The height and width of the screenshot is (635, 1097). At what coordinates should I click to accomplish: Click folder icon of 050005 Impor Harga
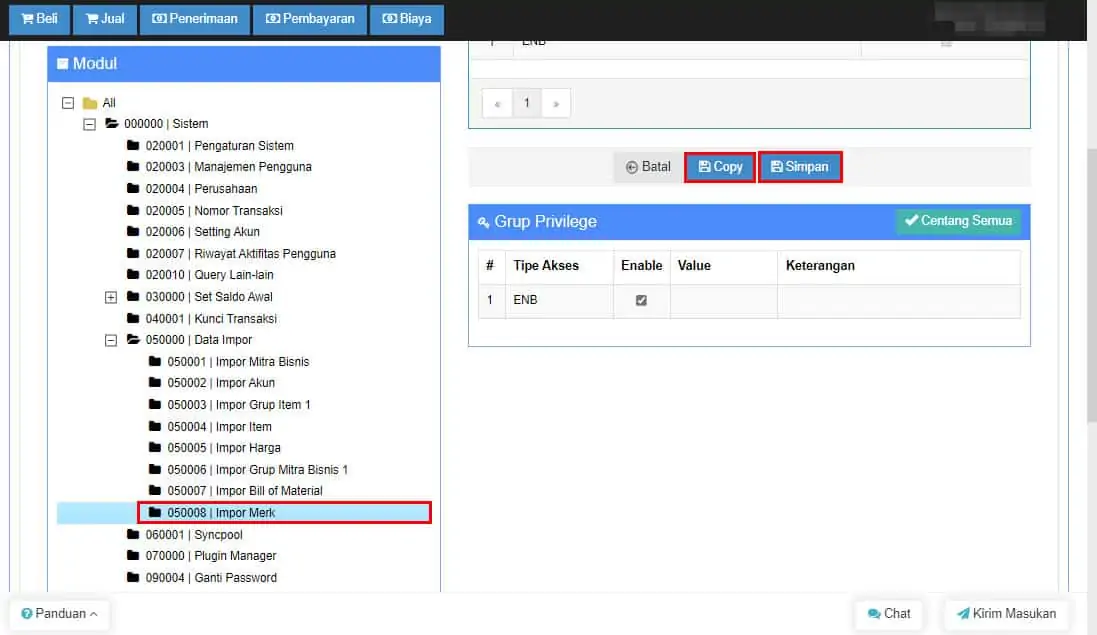tap(155, 447)
